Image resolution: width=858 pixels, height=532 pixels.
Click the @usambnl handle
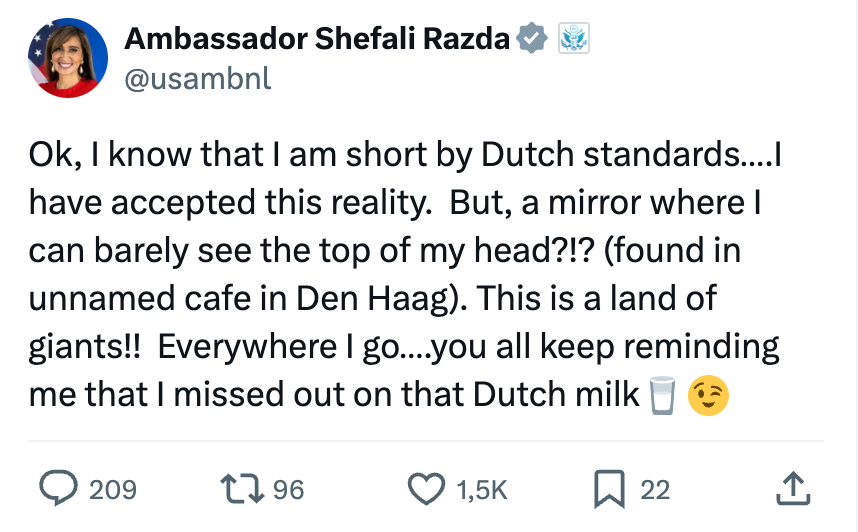pos(197,80)
